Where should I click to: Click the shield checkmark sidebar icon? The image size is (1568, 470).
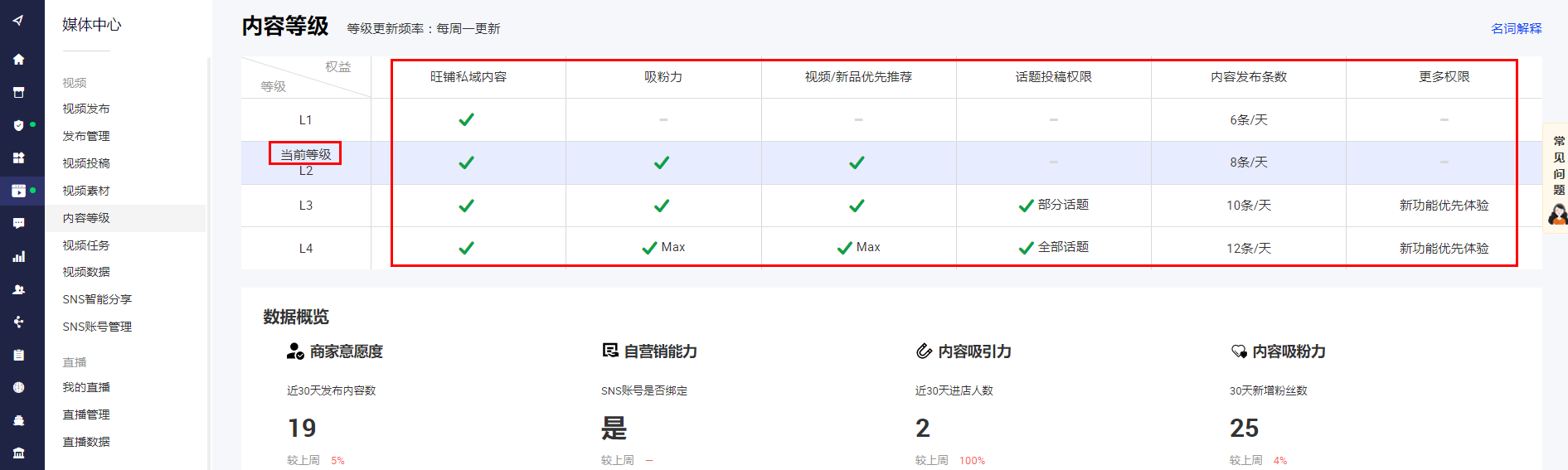pos(18,125)
